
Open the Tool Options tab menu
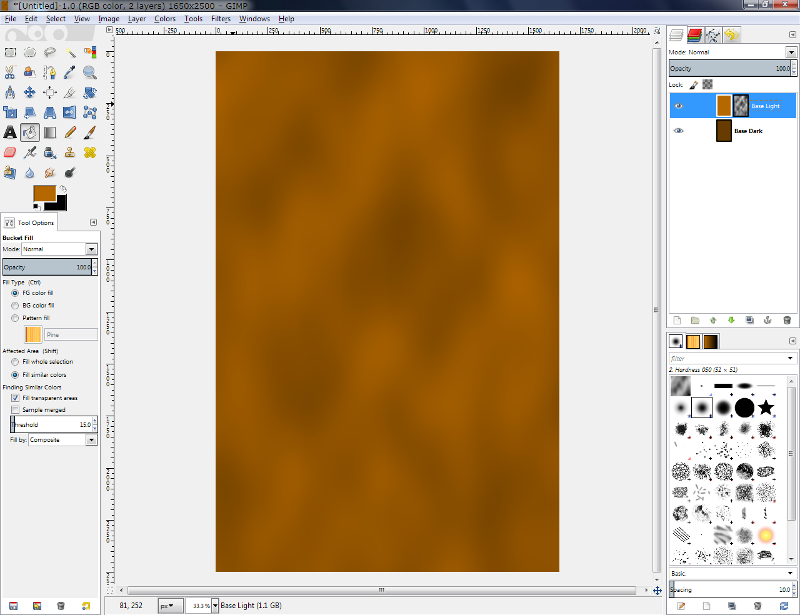point(93,222)
